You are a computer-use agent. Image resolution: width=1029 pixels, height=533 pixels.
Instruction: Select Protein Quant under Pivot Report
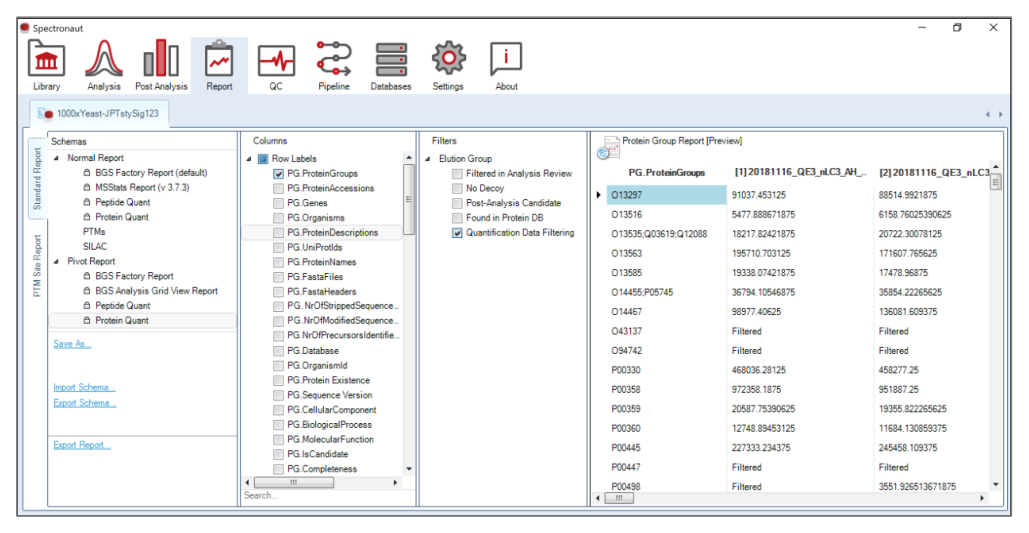click(x=122, y=320)
